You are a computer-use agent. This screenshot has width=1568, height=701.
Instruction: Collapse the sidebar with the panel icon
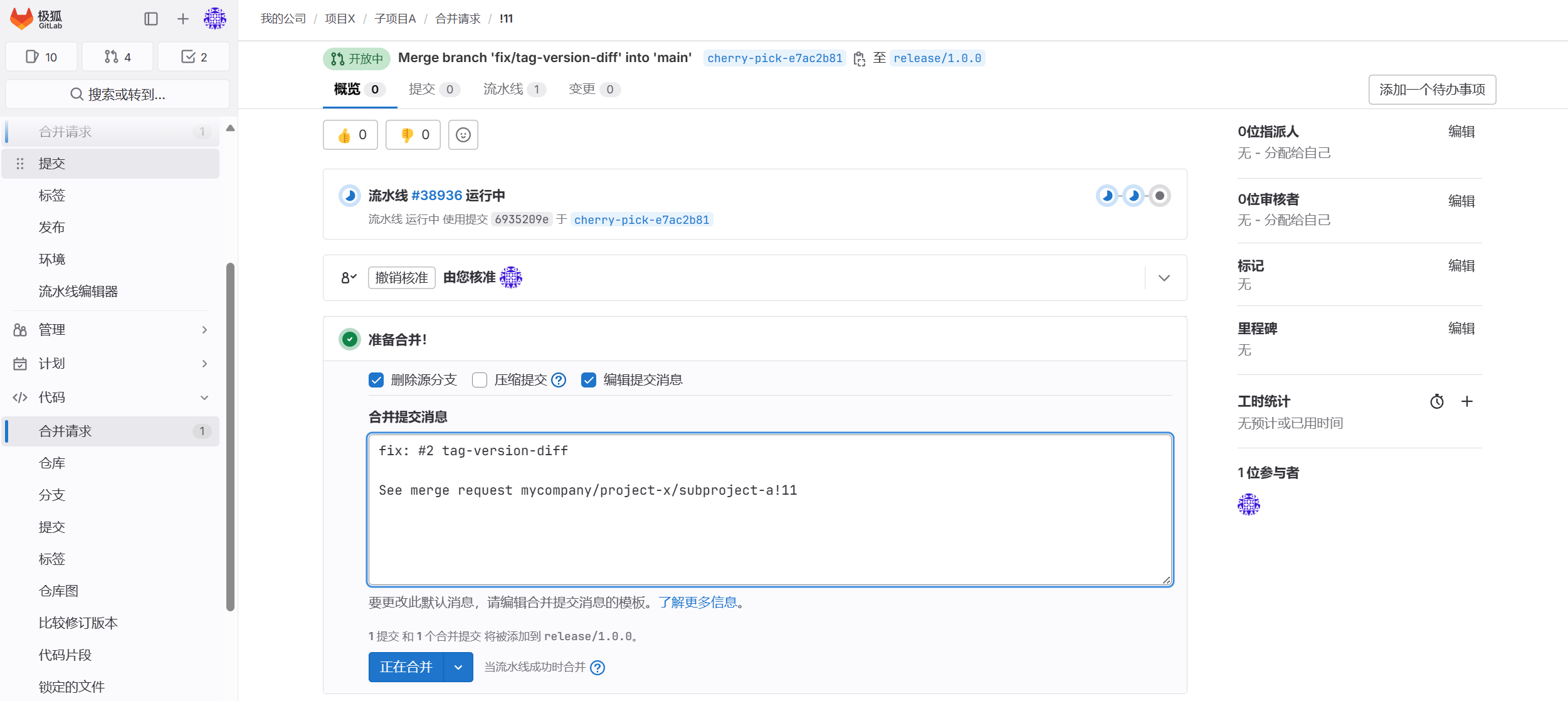[x=150, y=19]
